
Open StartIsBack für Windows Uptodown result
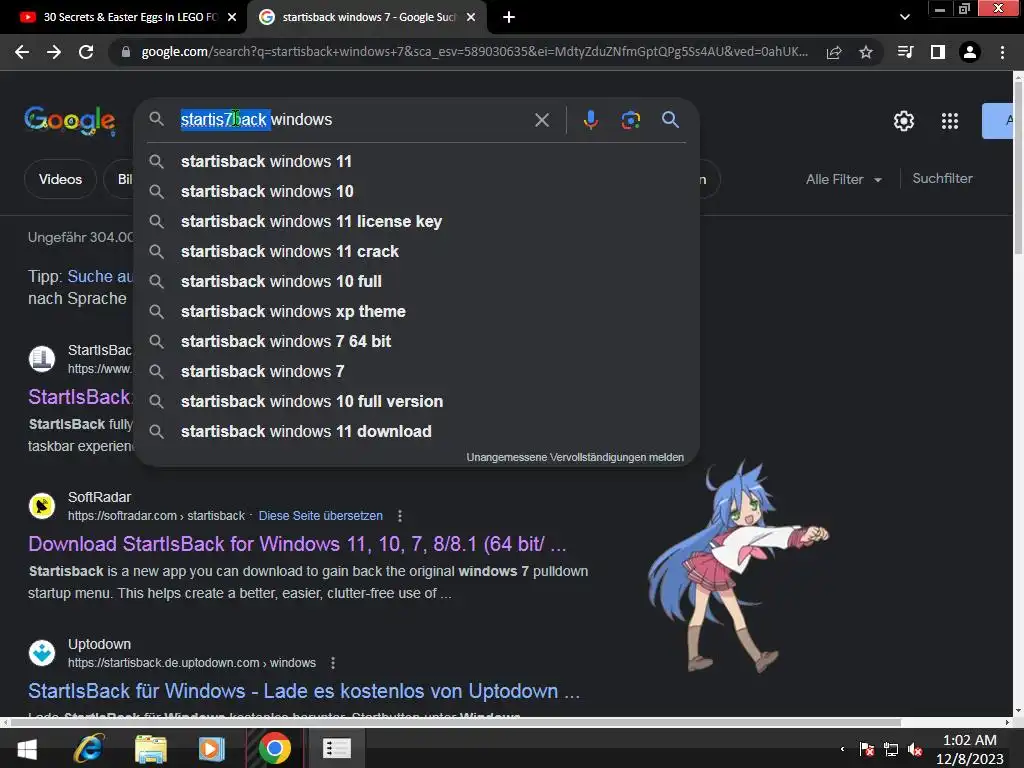pos(304,691)
